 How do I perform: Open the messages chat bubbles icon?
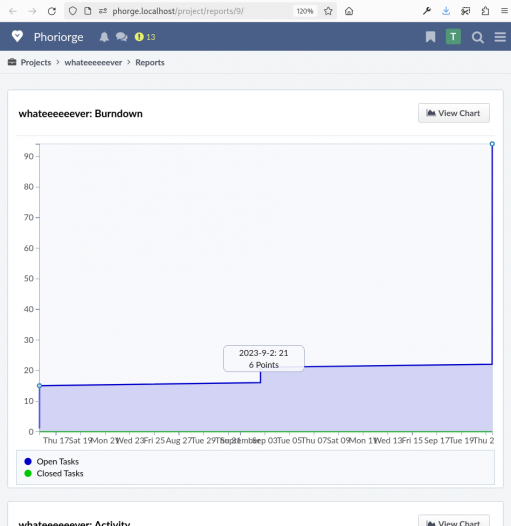[121, 37]
